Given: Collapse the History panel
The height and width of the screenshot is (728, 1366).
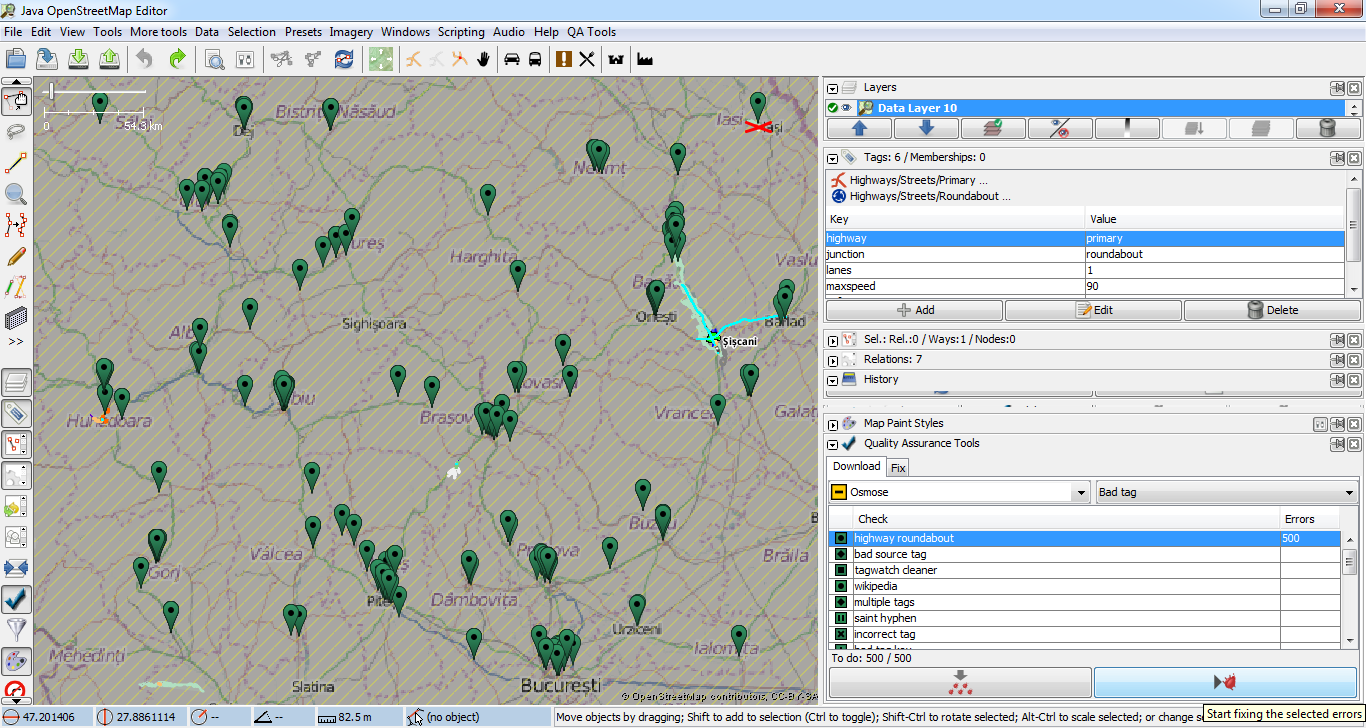Looking at the screenshot, I should coord(832,380).
